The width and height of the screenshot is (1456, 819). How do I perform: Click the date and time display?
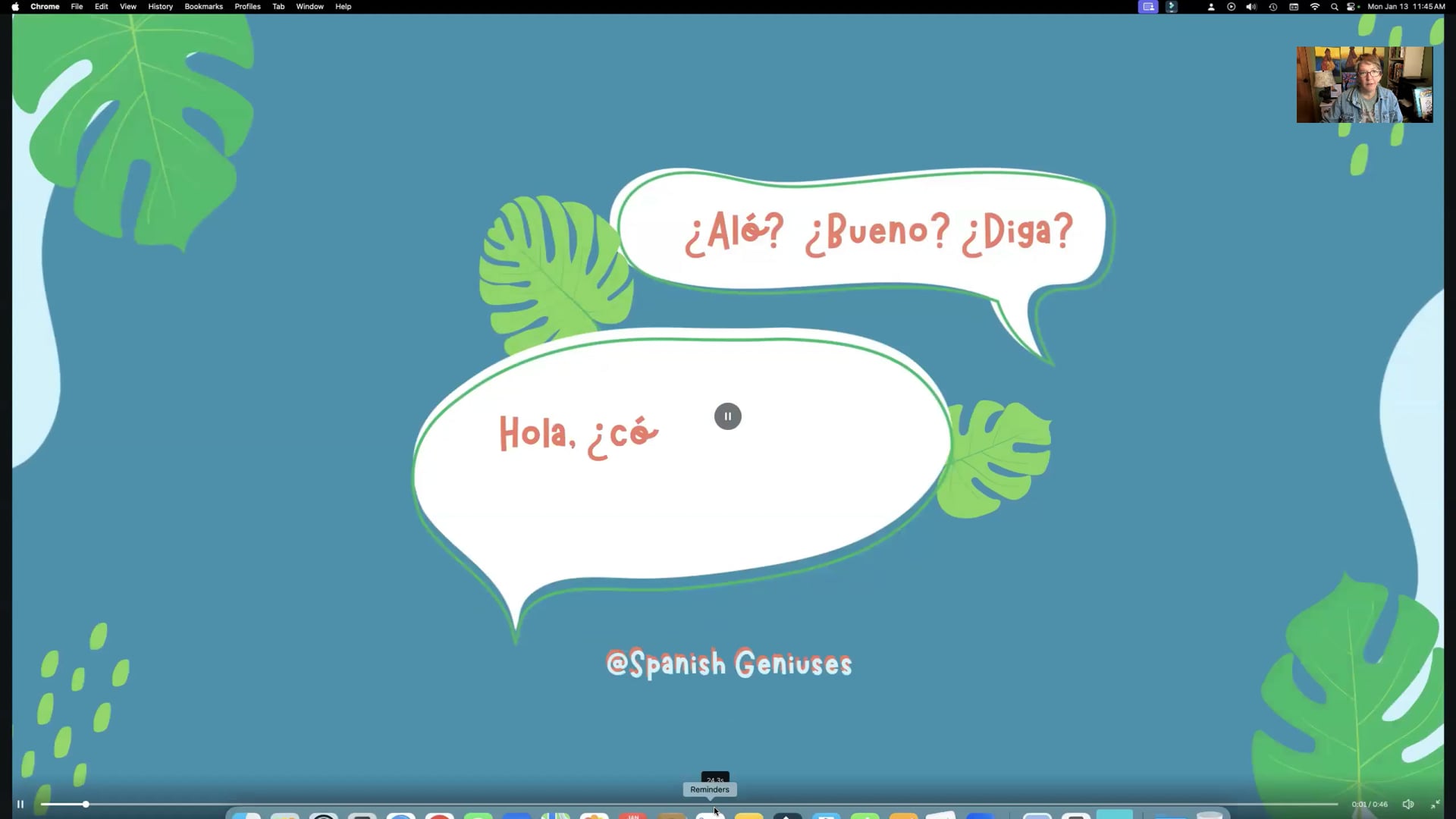(x=1406, y=7)
